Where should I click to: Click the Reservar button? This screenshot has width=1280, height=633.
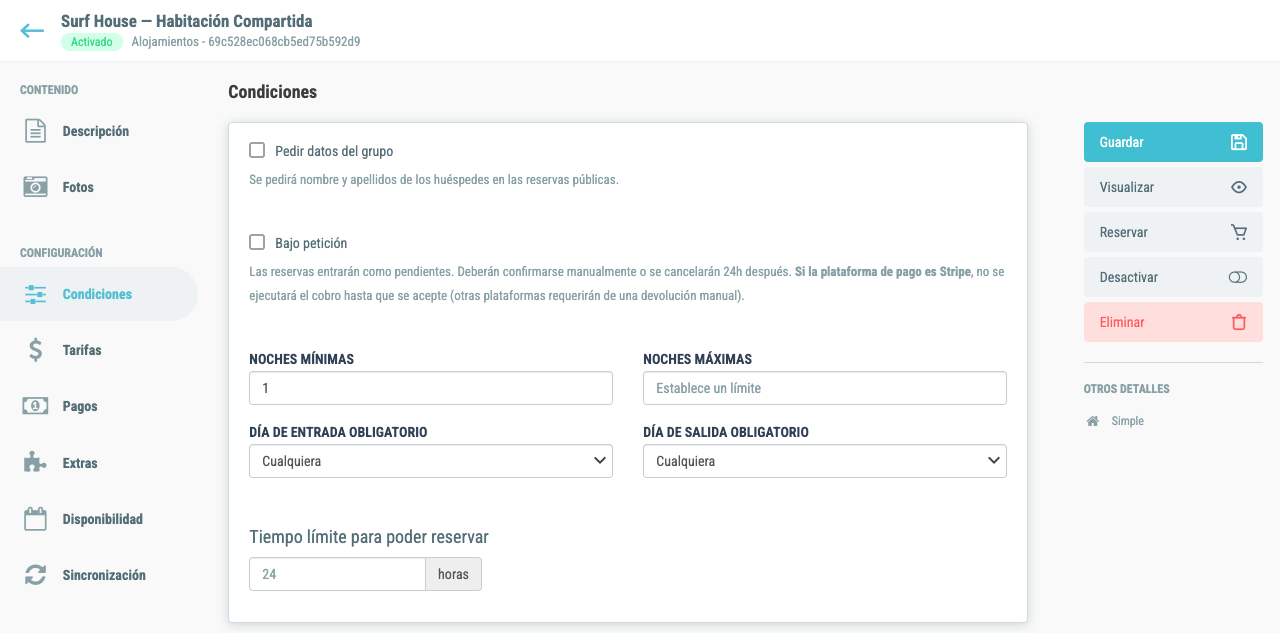[x=1173, y=232]
